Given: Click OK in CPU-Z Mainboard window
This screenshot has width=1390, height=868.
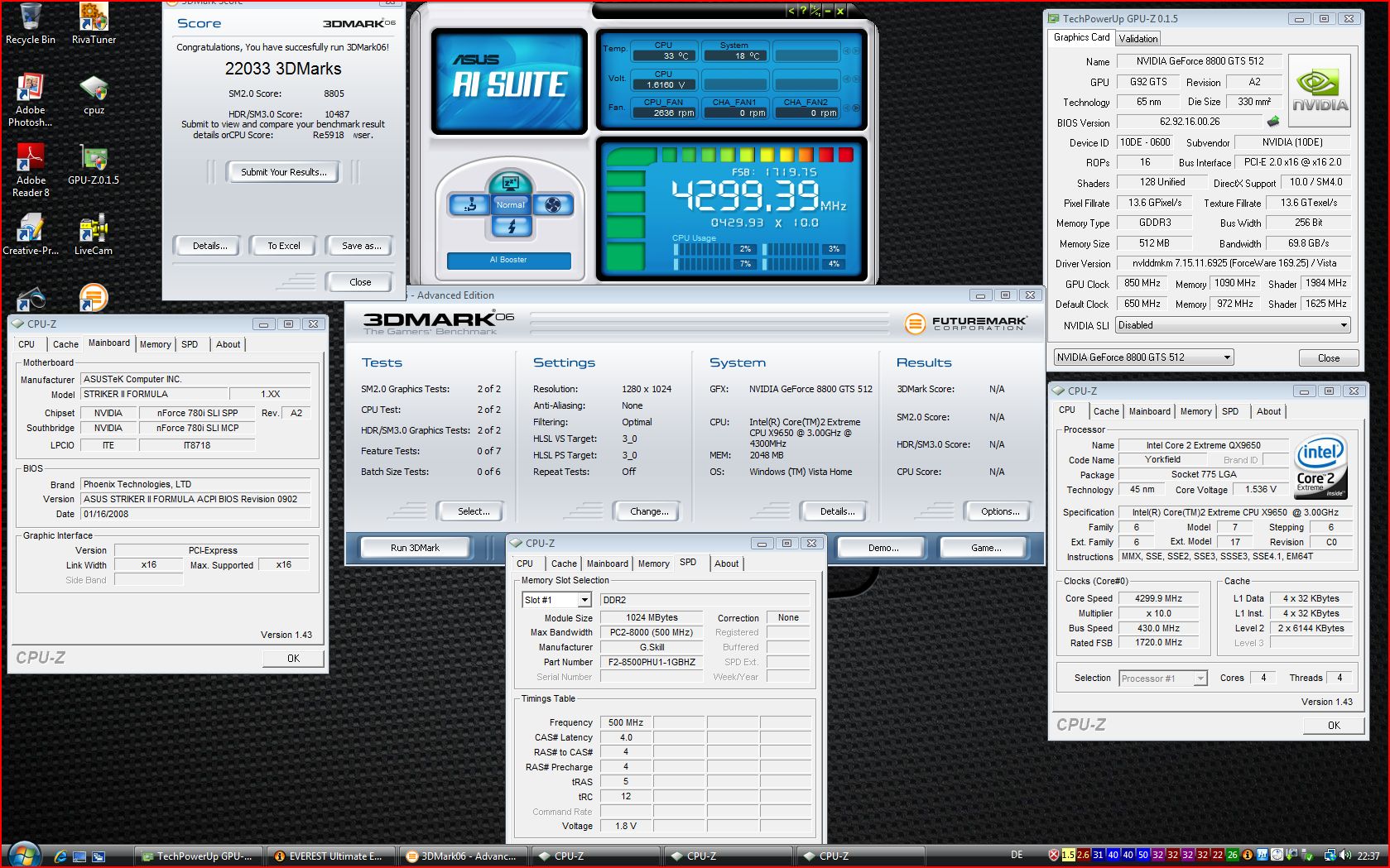Looking at the screenshot, I should coord(293,658).
